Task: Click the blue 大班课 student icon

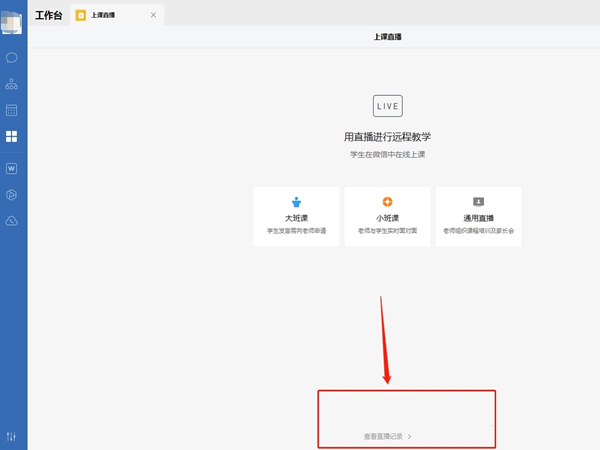Action: (x=297, y=202)
